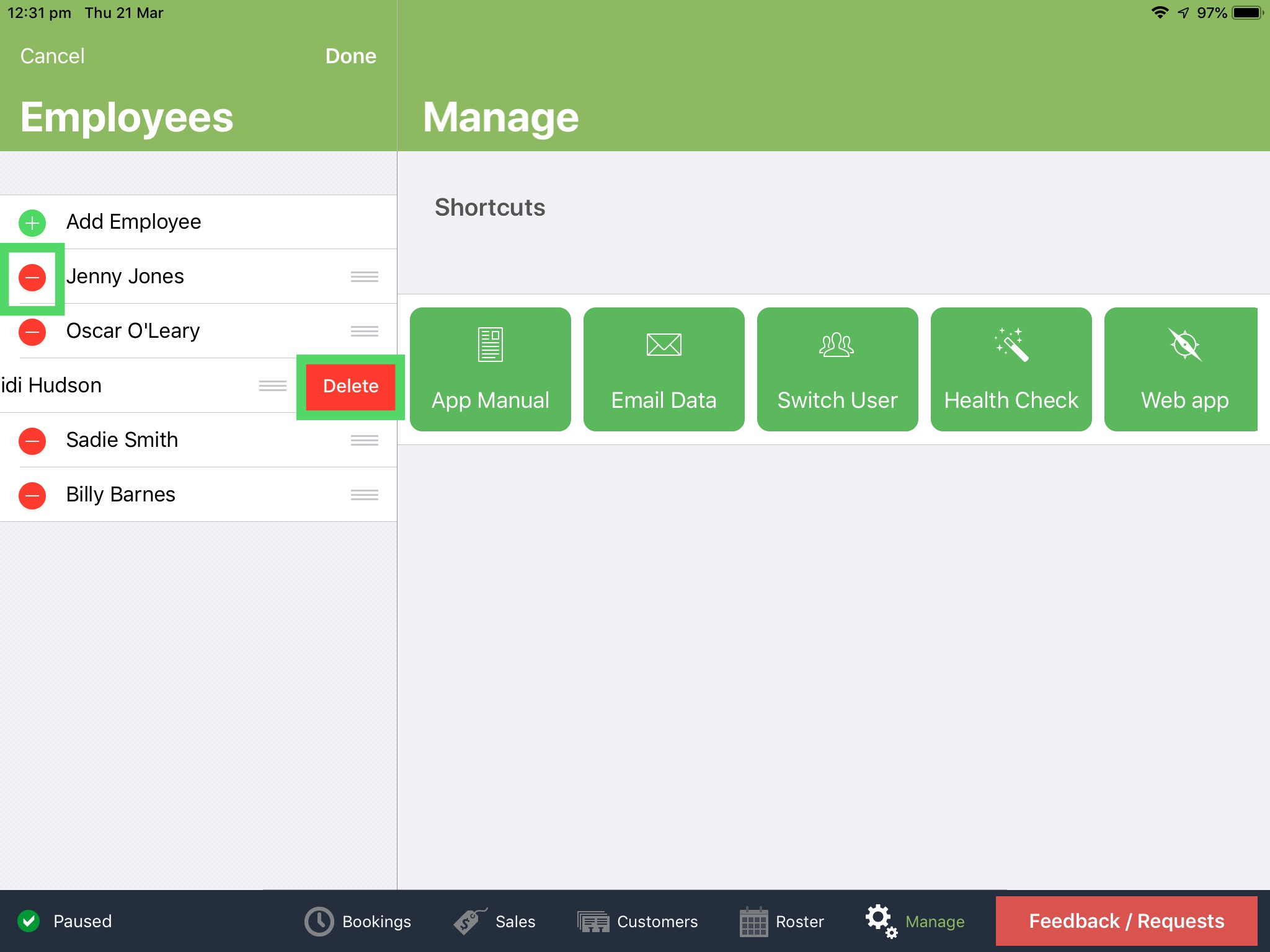The height and width of the screenshot is (952, 1270).
Task: Open the Email Data shortcut
Action: pos(664,369)
